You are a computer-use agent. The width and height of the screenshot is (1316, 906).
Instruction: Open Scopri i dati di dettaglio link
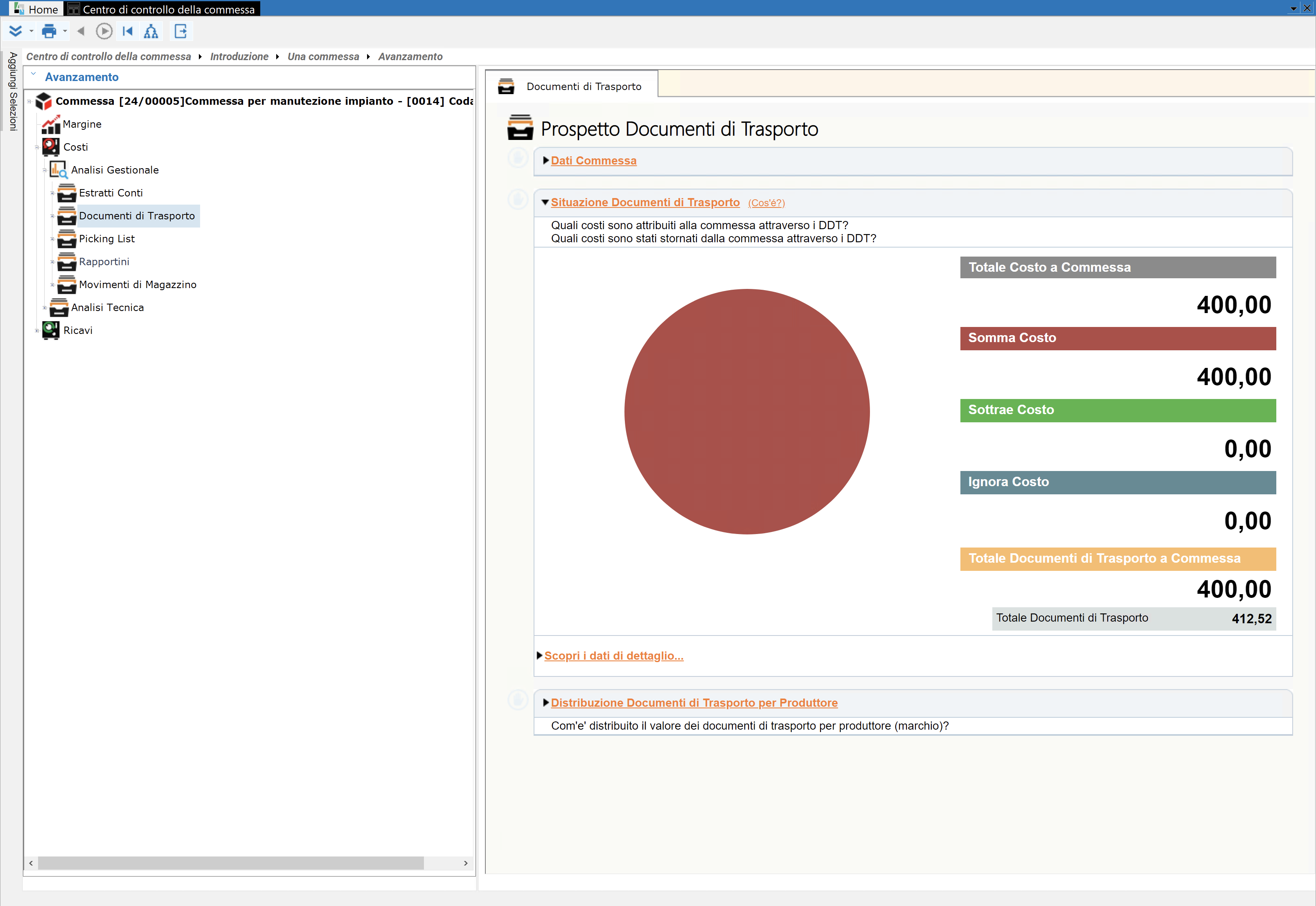[x=613, y=656]
